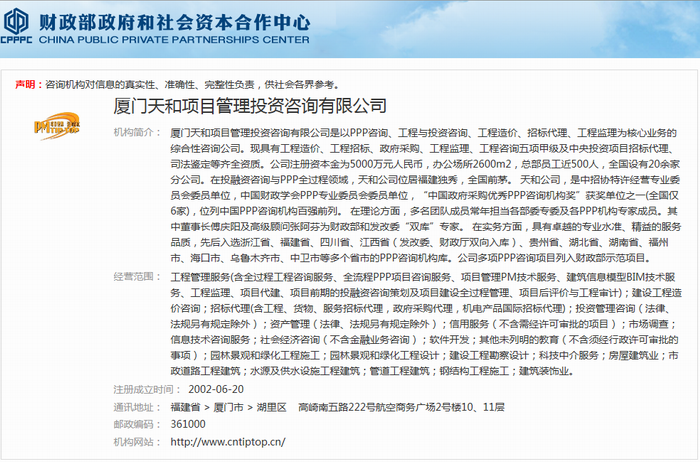The image size is (700, 462).
Task: Click the red 声明 label
Action: pyautogui.click(x=29, y=84)
